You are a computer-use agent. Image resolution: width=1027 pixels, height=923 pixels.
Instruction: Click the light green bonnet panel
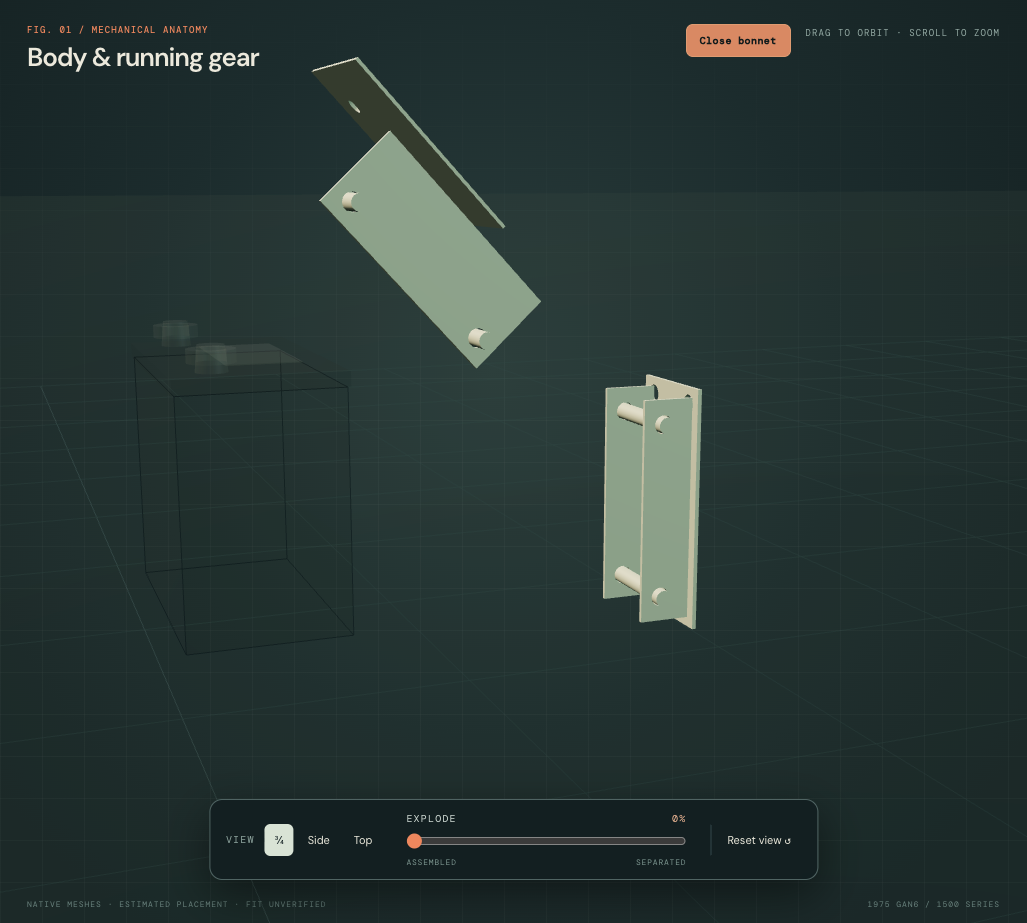pos(430,250)
